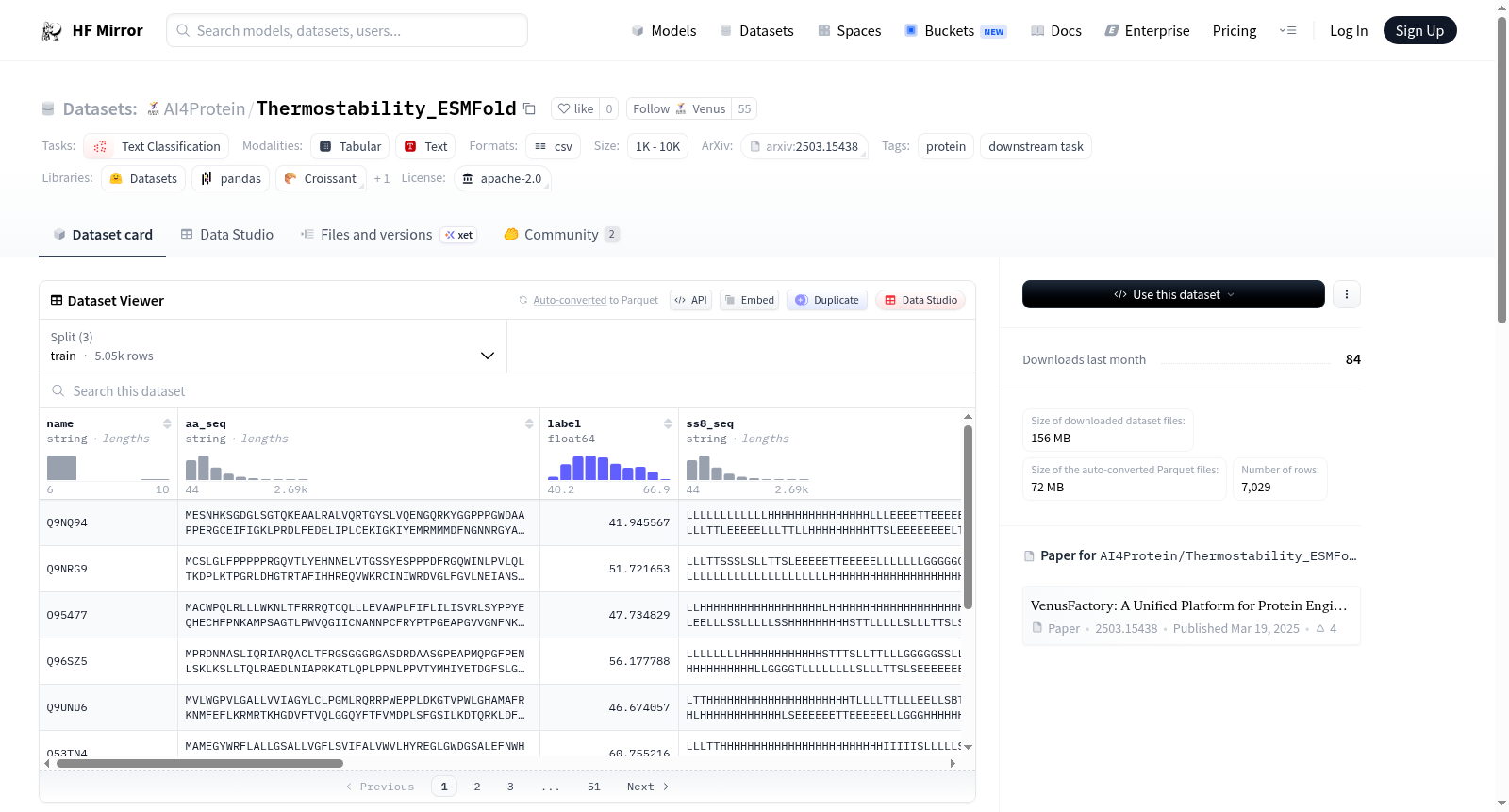This screenshot has height=812, width=1509.
Task: Open the Files and versions tab
Action: click(389, 235)
